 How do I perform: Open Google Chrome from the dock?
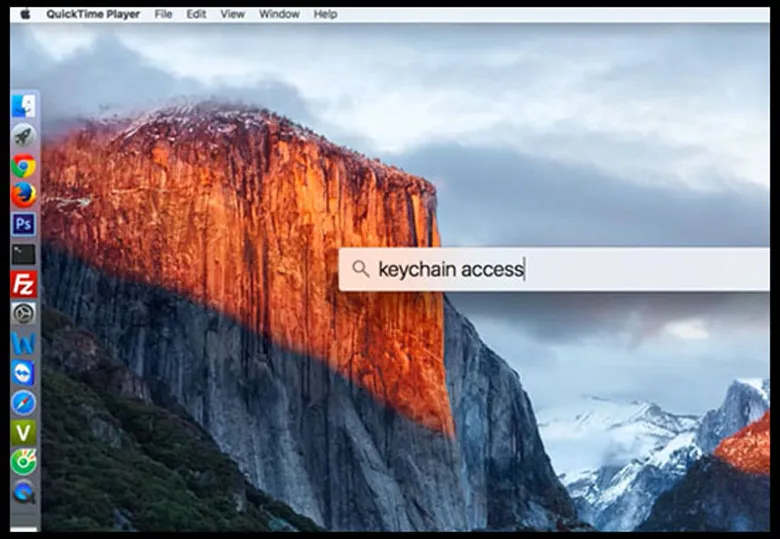click(24, 166)
